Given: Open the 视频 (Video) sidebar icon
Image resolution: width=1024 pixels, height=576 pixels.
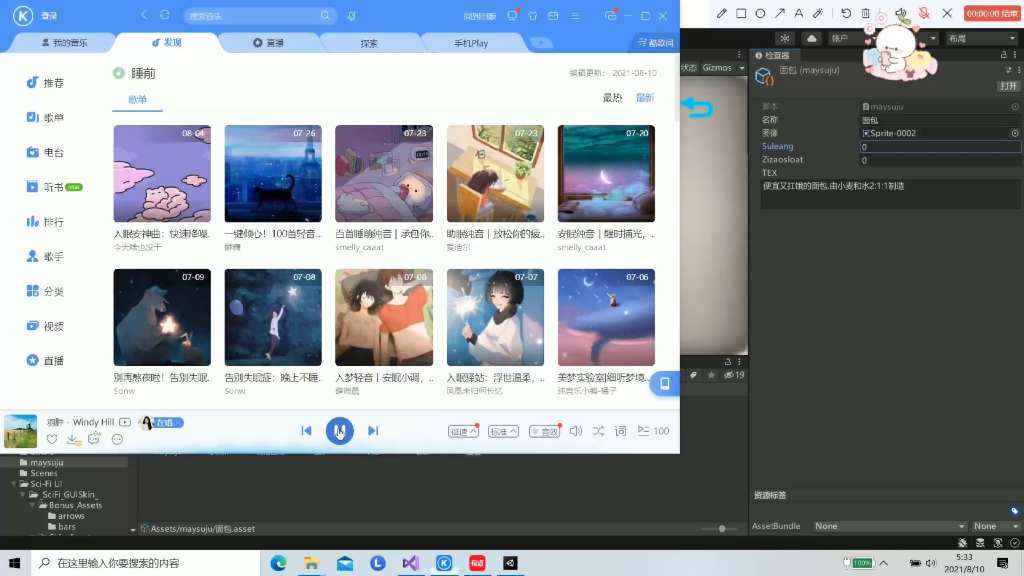Looking at the screenshot, I should click(x=46, y=325).
